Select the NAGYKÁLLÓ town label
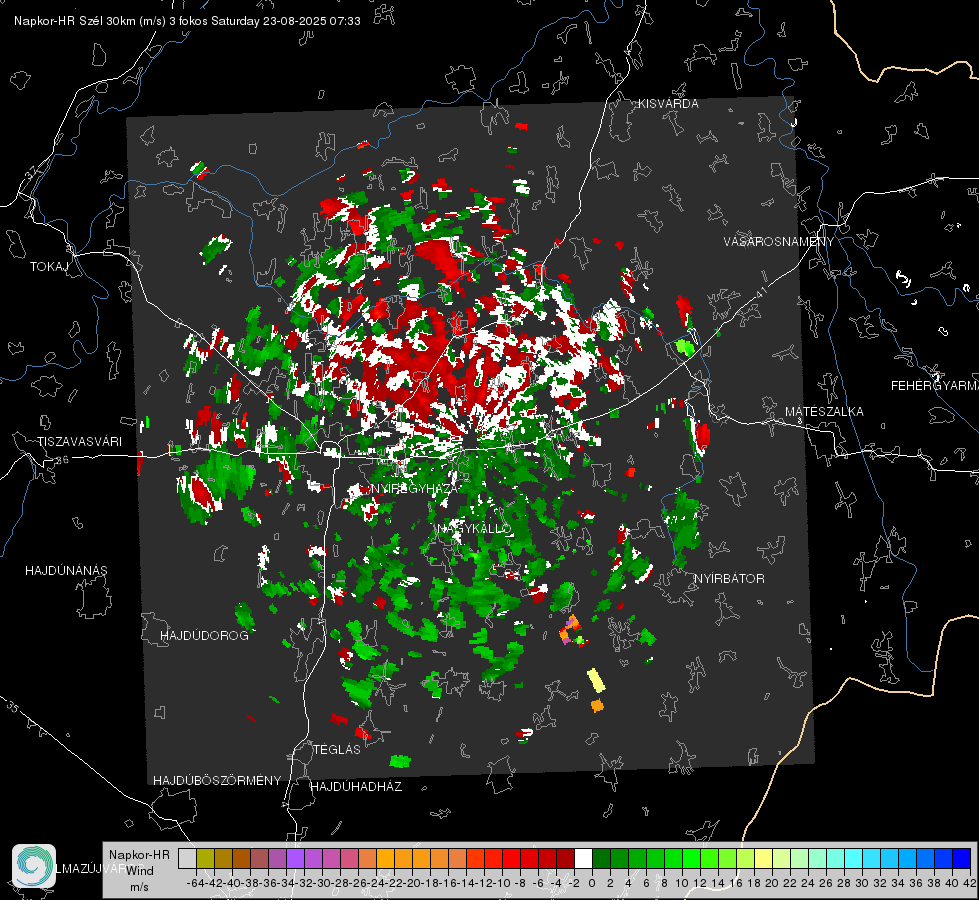The height and width of the screenshot is (900, 979). tap(475, 529)
